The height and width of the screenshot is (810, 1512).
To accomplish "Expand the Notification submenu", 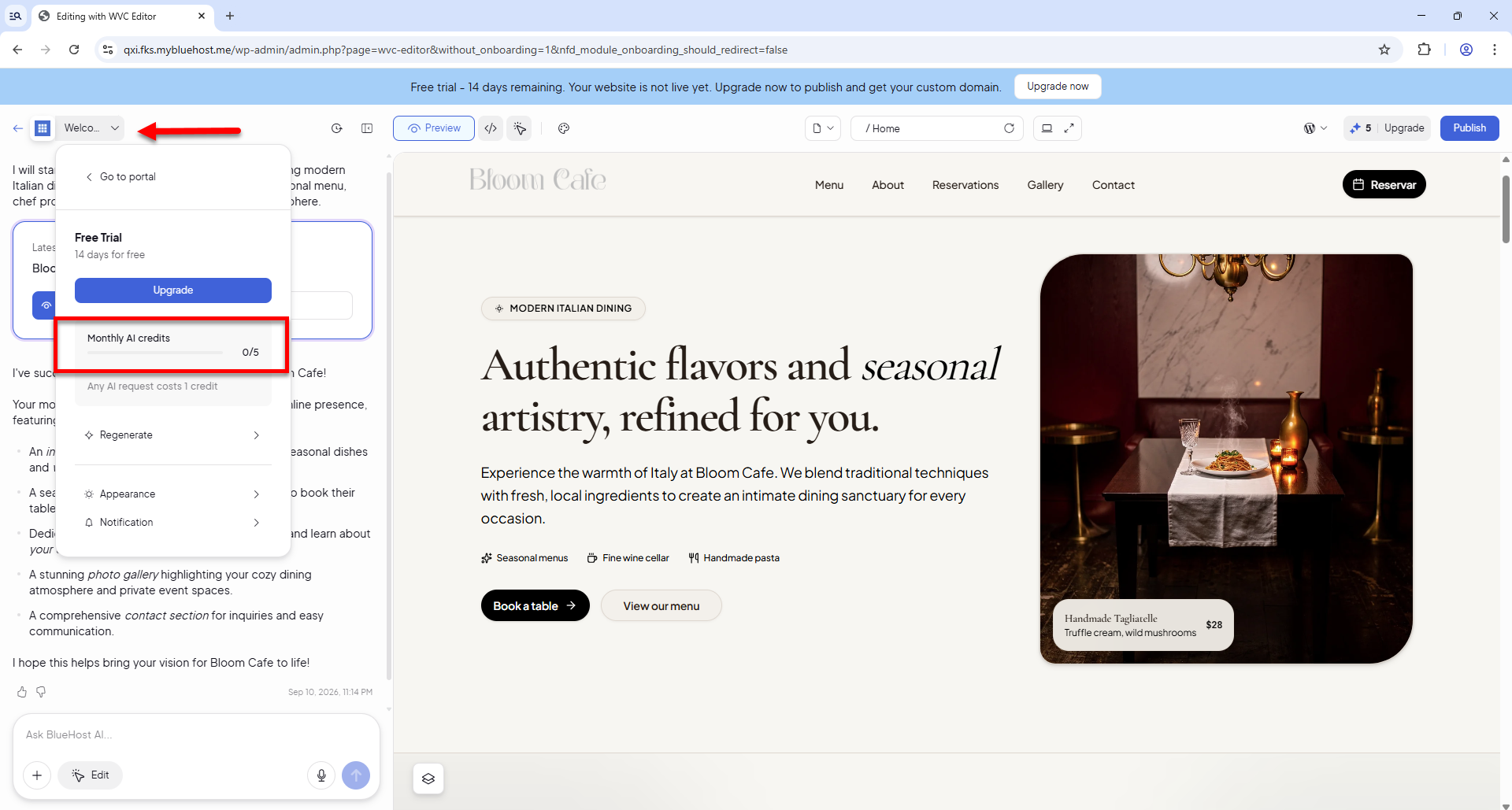I will point(173,523).
